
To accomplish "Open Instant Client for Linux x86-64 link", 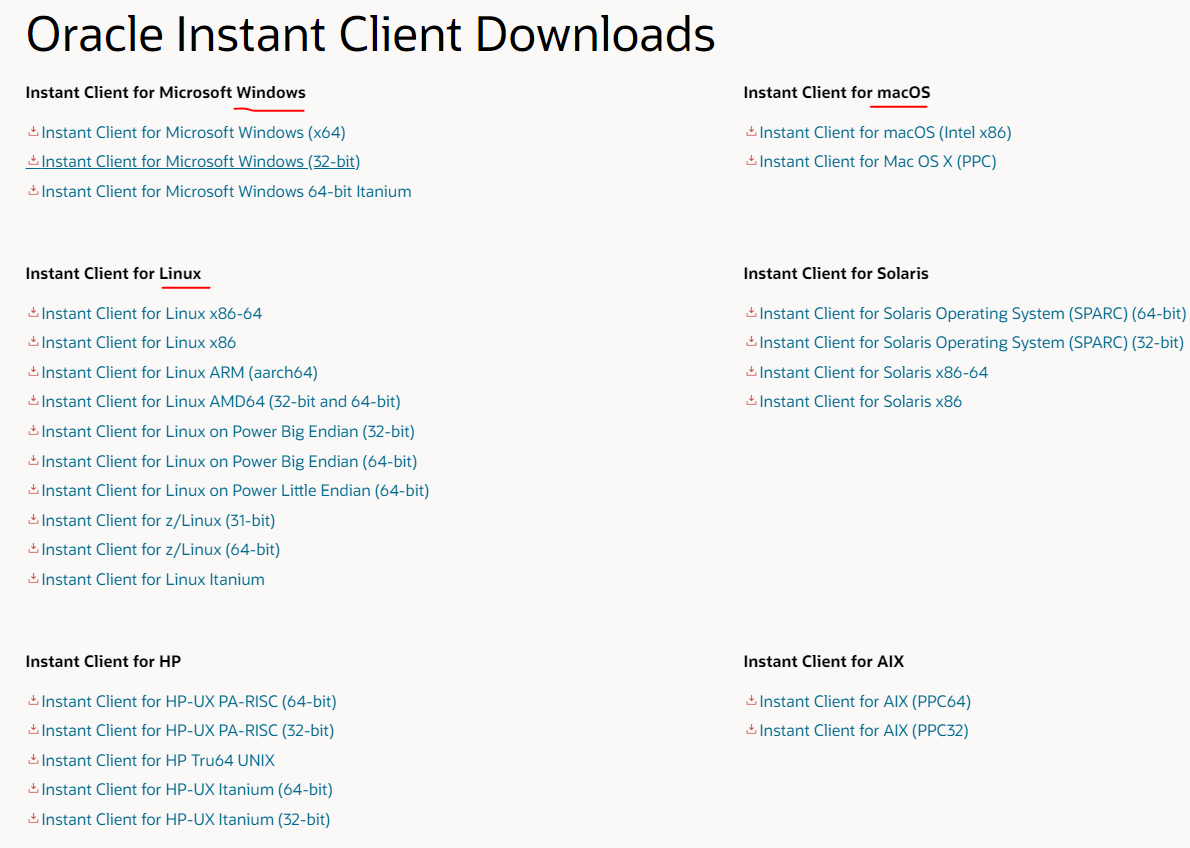I will click(152, 314).
